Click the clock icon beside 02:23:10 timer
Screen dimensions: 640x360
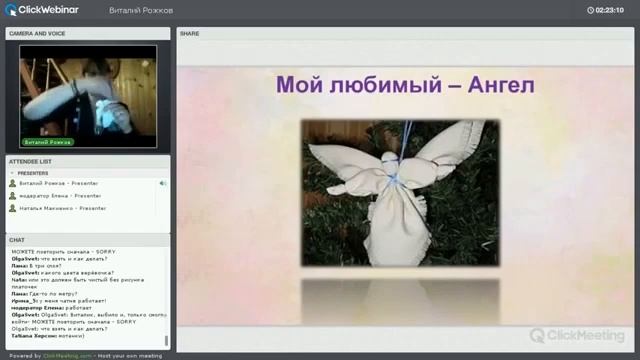[590, 10]
